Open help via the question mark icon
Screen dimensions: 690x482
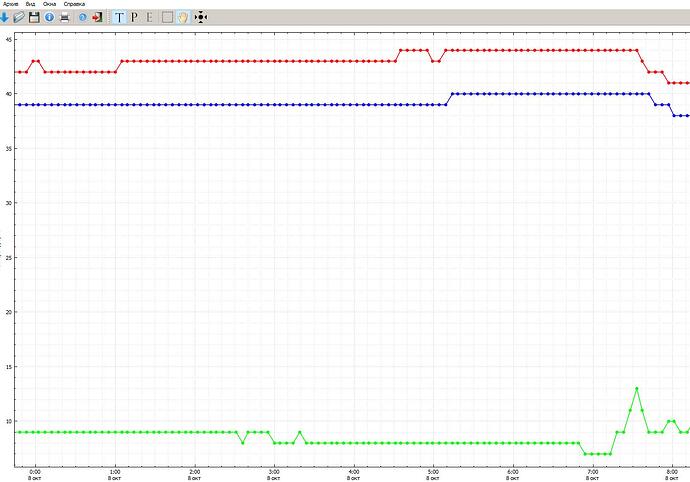coord(82,18)
